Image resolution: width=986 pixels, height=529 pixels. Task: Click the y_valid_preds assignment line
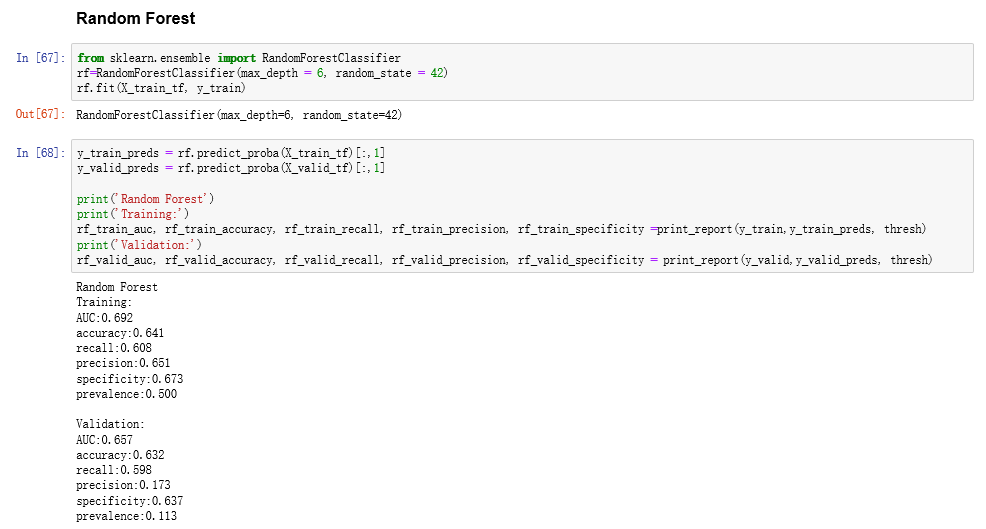pyautogui.click(x=231, y=168)
